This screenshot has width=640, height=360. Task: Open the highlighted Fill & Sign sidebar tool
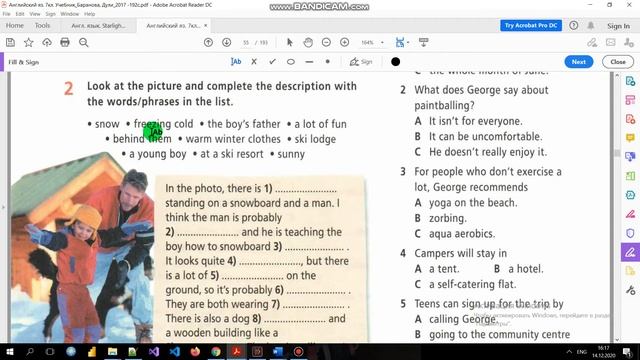(x=630, y=252)
